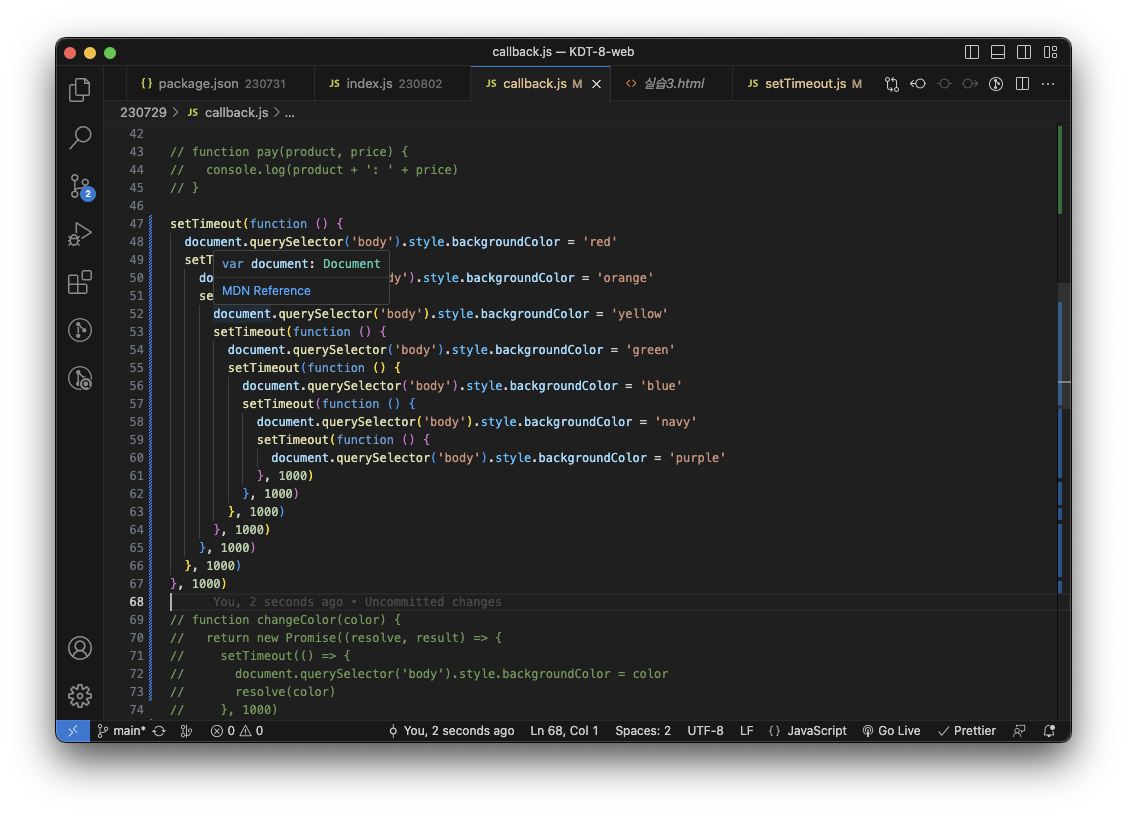Click the feedback icon in status bar
Viewport: 1127px width, 816px height.
(1018, 730)
